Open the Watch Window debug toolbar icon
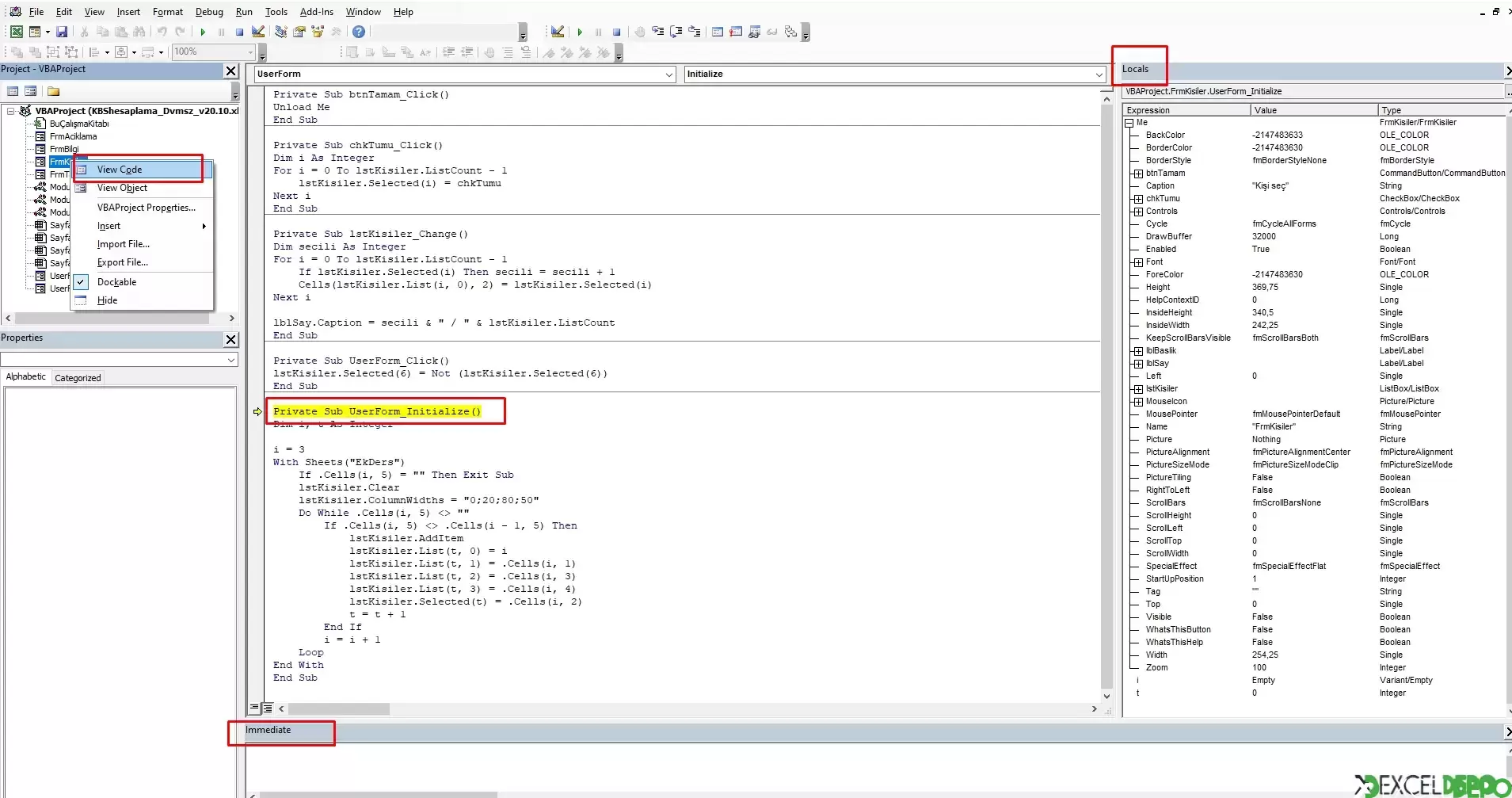This screenshot has width=1512, height=798. (x=754, y=32)
